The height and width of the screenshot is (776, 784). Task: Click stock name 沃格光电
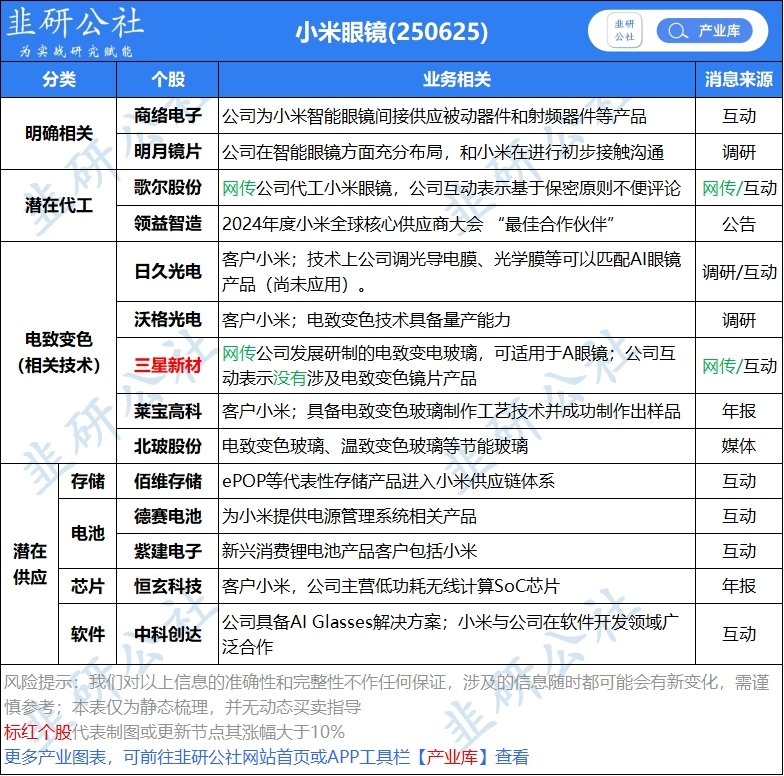point(168,320)
